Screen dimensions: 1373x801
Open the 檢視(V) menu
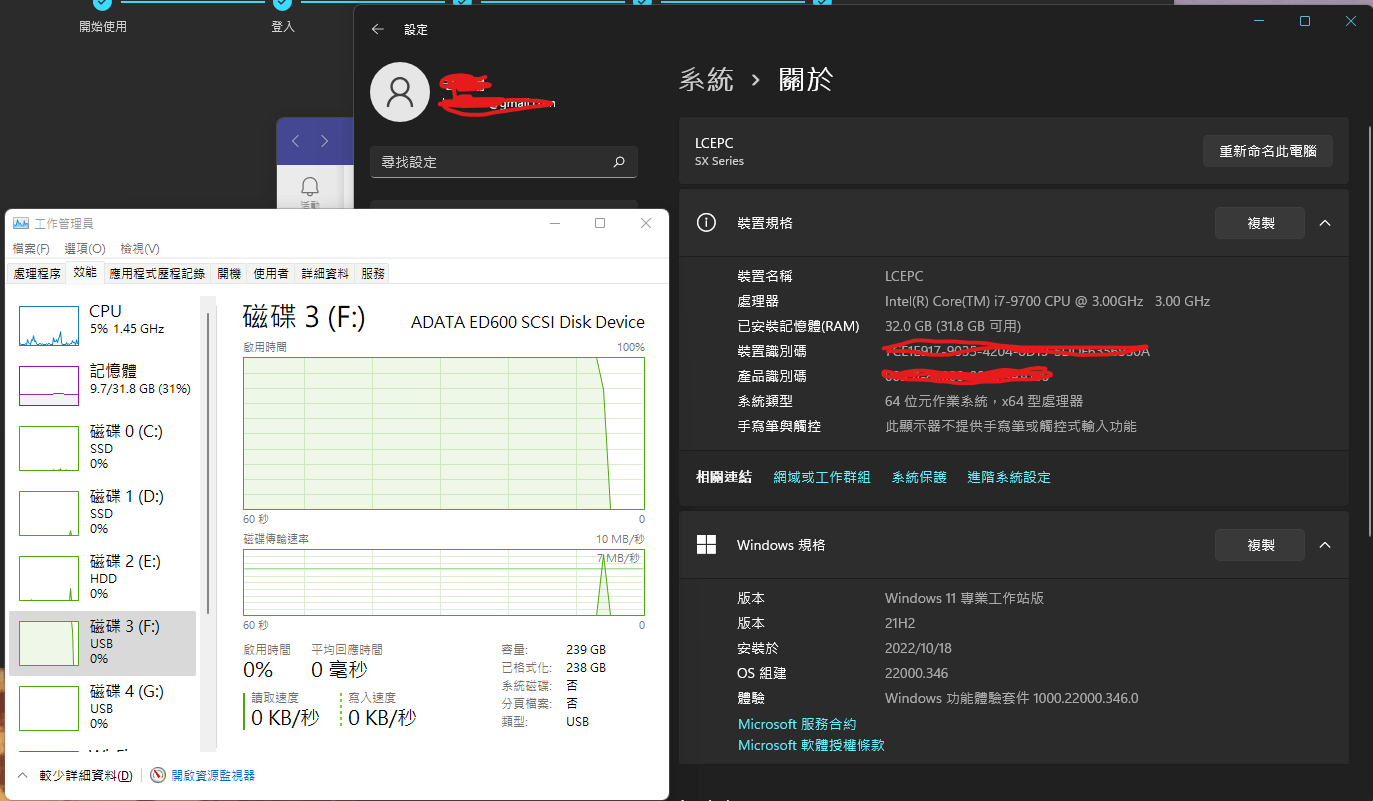(140, 248)
